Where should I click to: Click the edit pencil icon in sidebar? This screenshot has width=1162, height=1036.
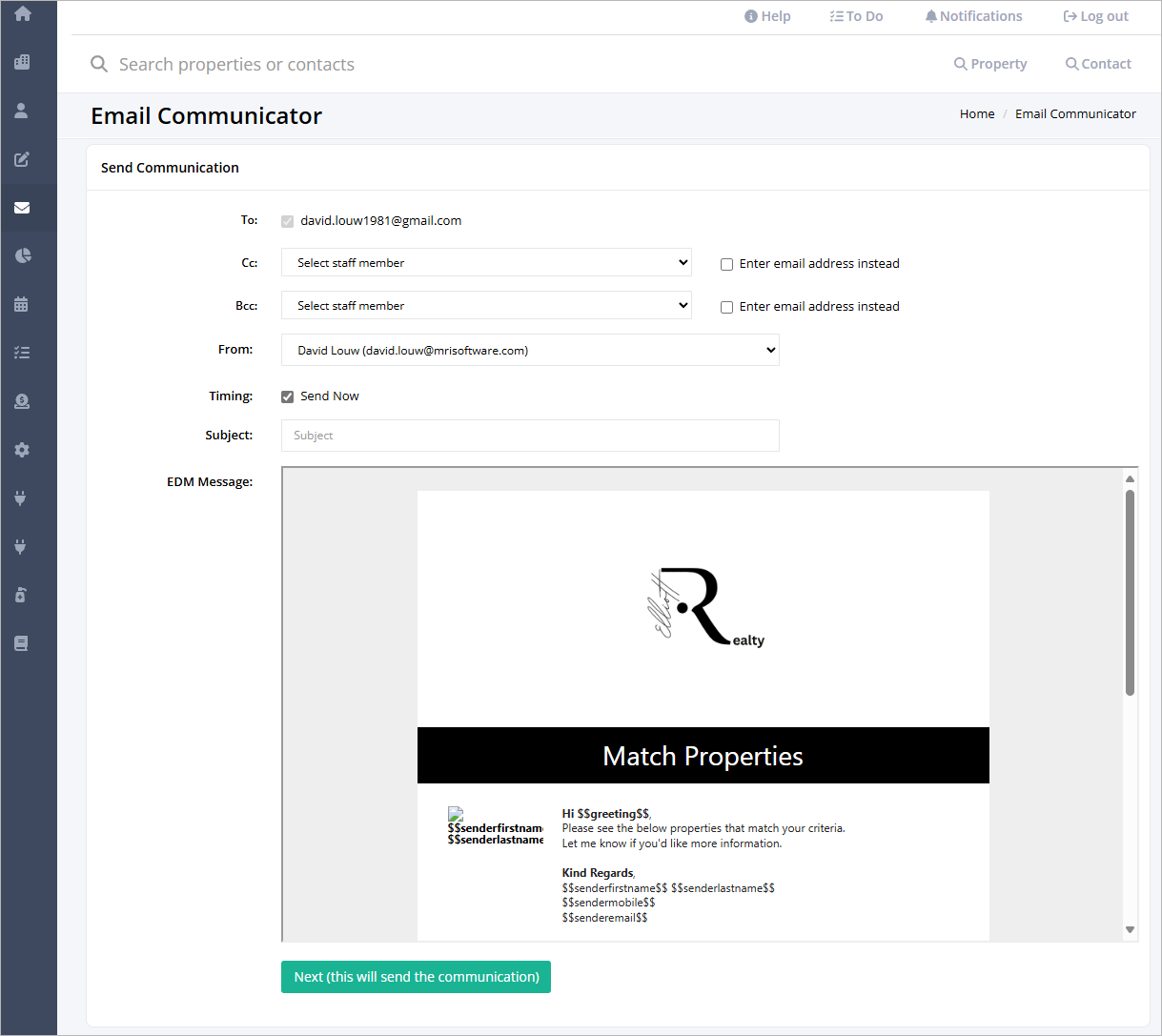pos(22,159)
